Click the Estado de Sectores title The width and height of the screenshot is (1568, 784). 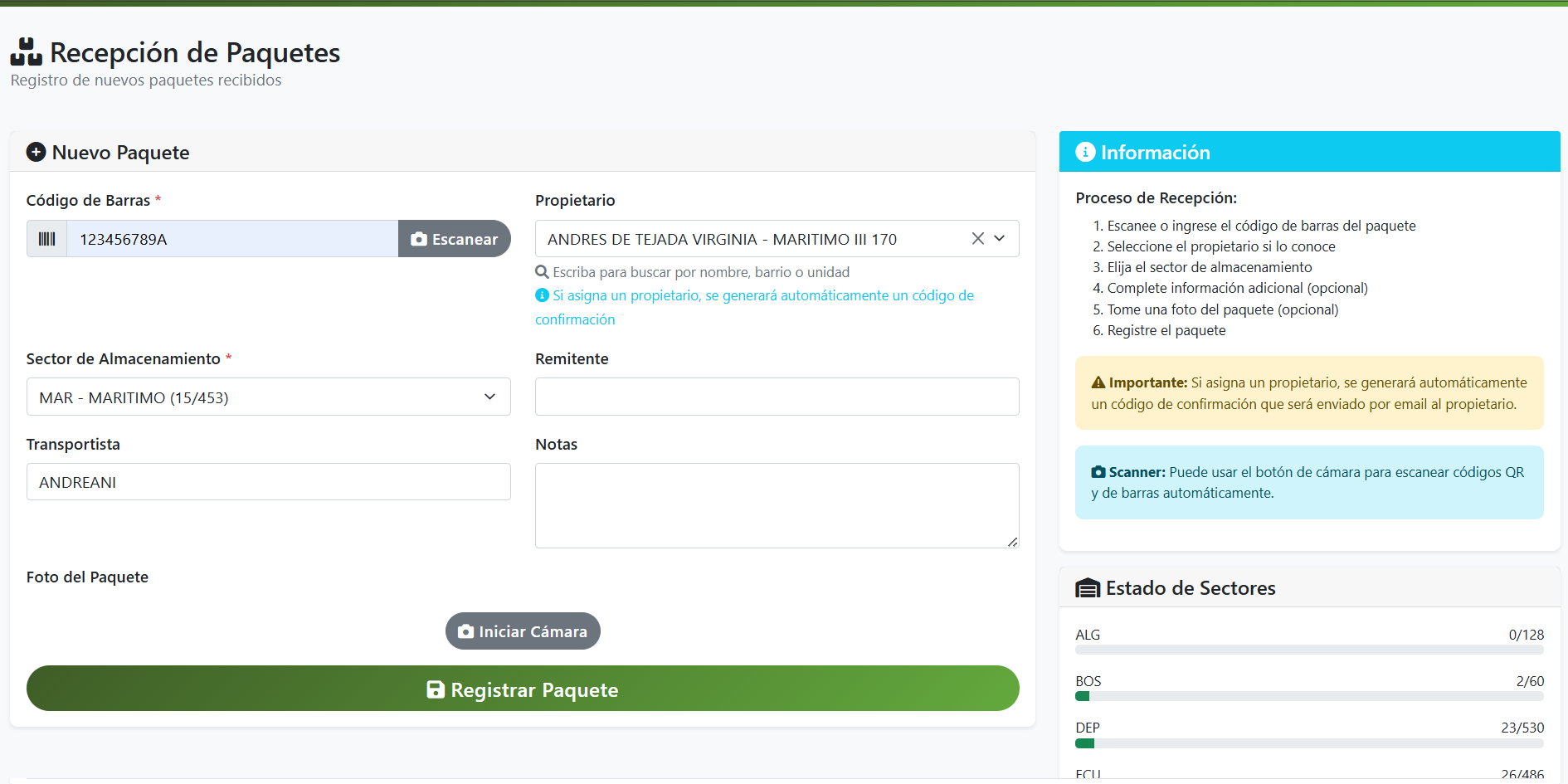click(x=1191, y=588)
